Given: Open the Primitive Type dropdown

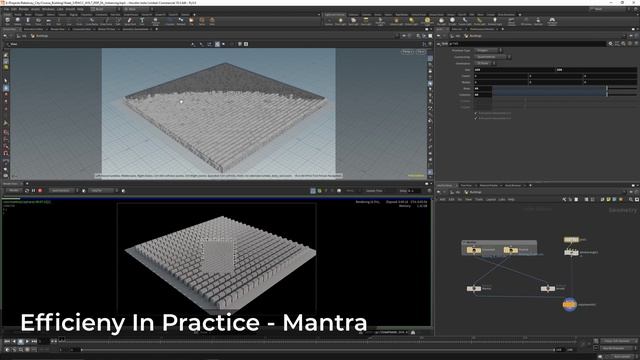Looking at the screenshot, I should click(488, 50).
